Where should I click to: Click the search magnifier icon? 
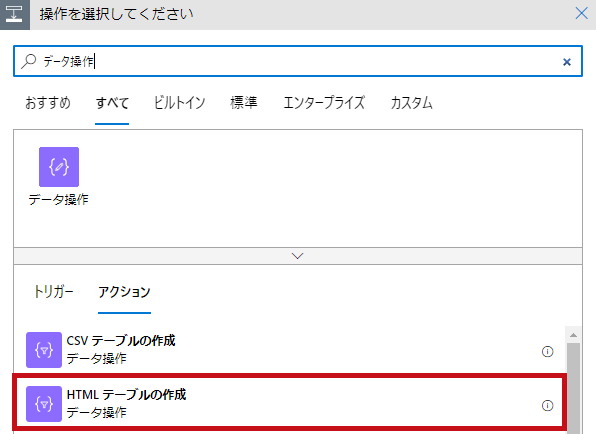click(29, 61)
